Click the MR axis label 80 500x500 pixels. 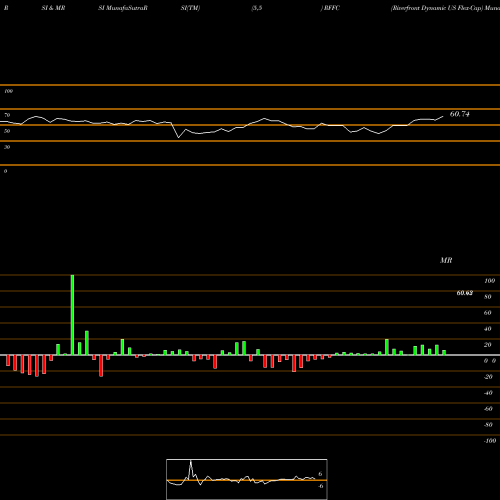488,297
